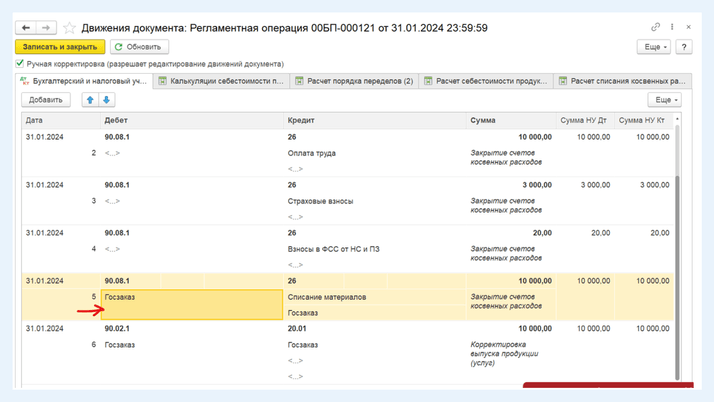Select credit account 20.01 cell
The width and height of the screenshot is (714, 402).
(297, 328)
